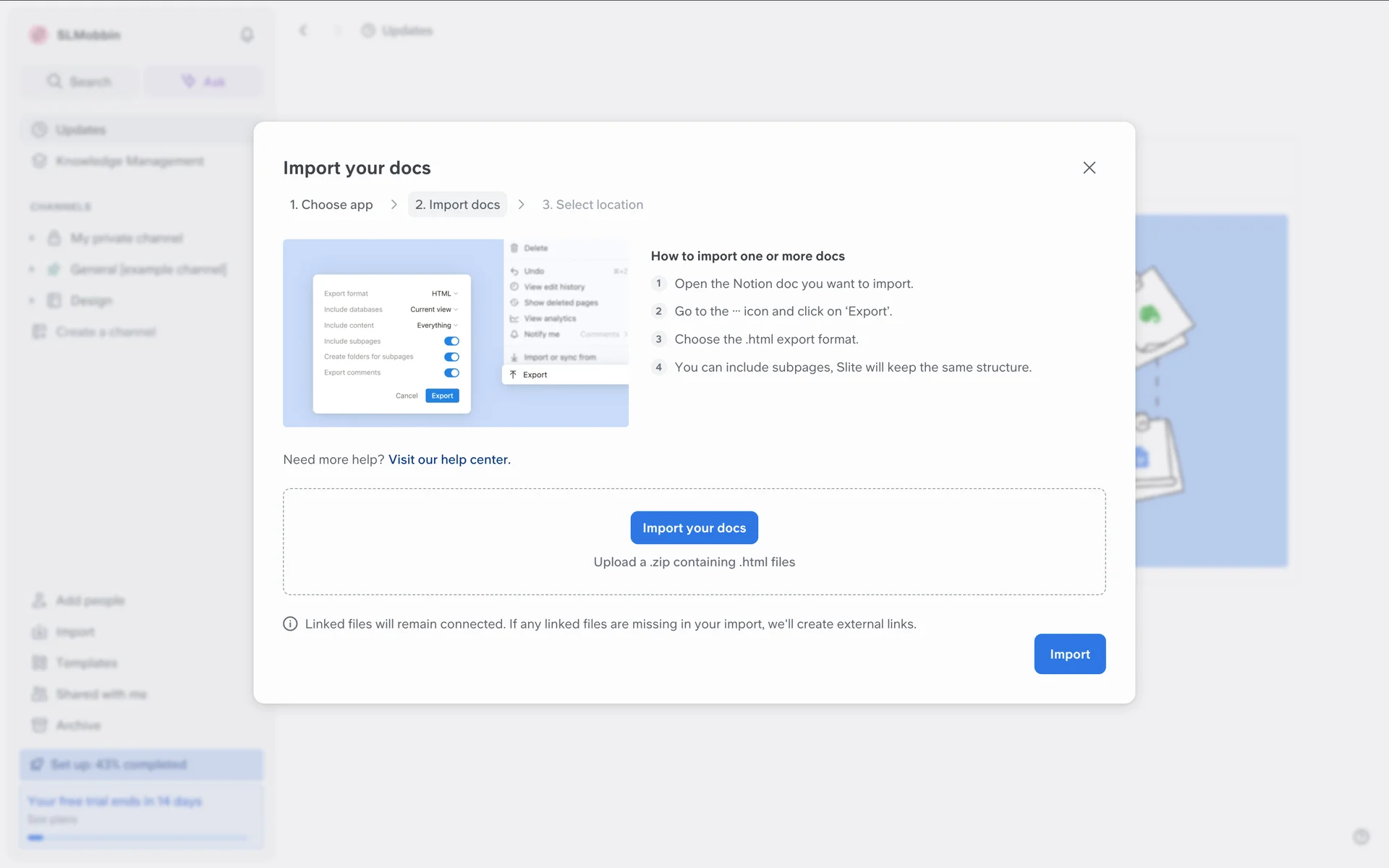Click the Knowledge Management icon
Screen dimensions: 1389x868
[x=39, y=161]
